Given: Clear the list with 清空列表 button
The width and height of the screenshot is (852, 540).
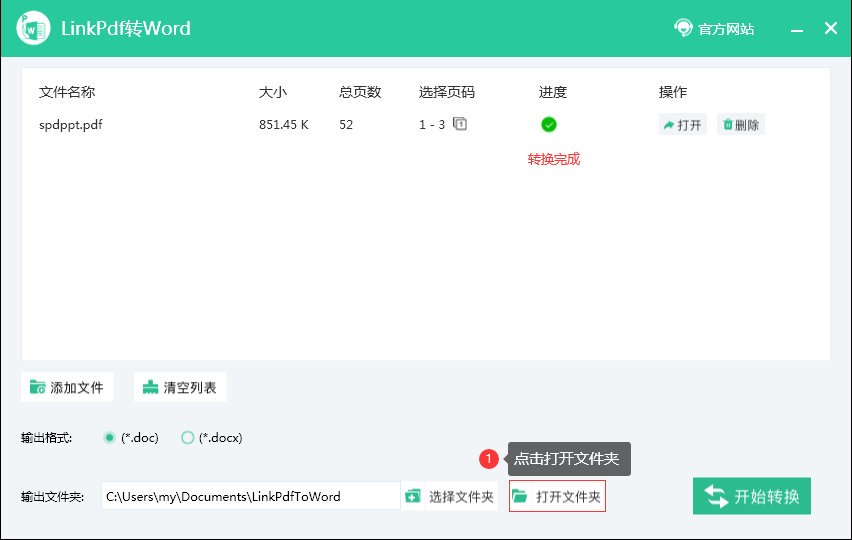Looking at the screenshot, I should point(180,387).
